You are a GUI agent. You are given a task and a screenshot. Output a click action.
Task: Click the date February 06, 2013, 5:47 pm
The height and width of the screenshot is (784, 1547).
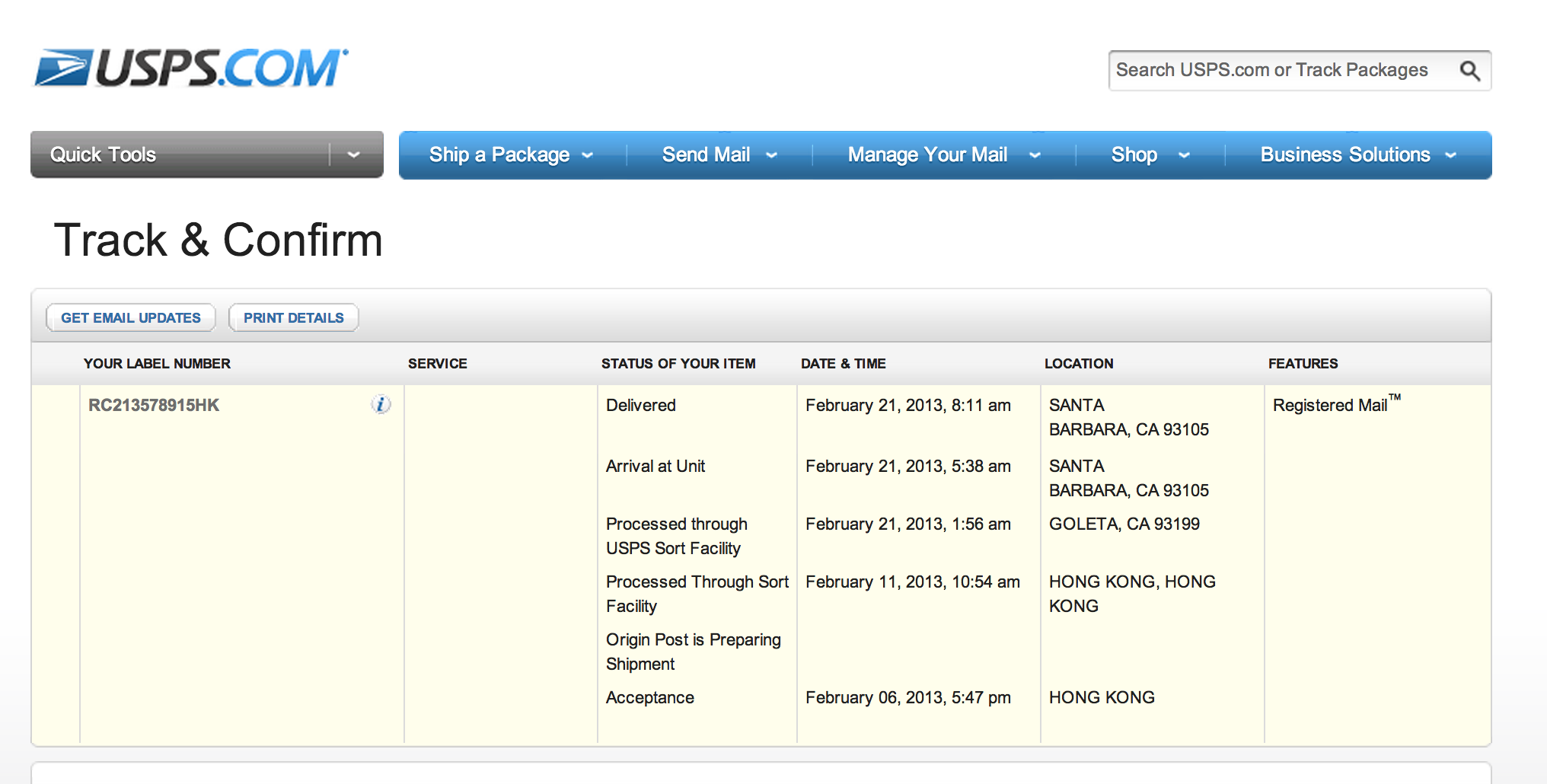pyautogui.click(x=908, y=697)
